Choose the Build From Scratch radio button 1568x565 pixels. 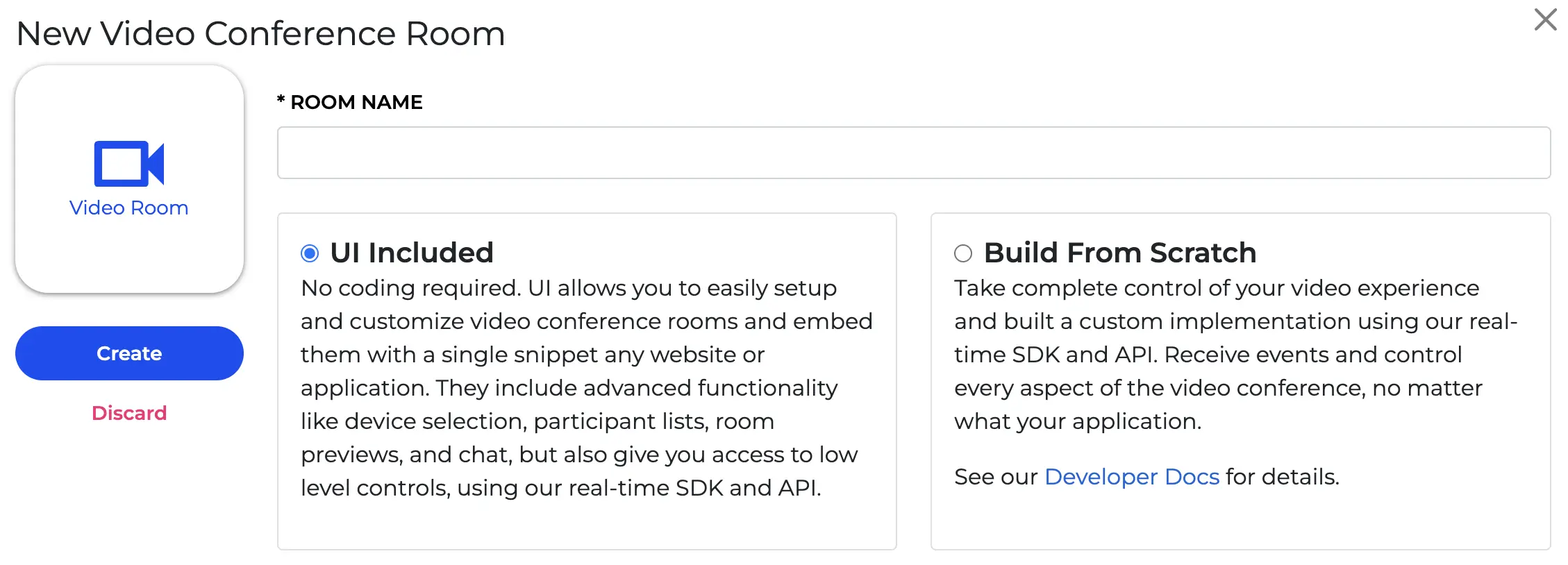pyautogui.click(x=963, y=253)
